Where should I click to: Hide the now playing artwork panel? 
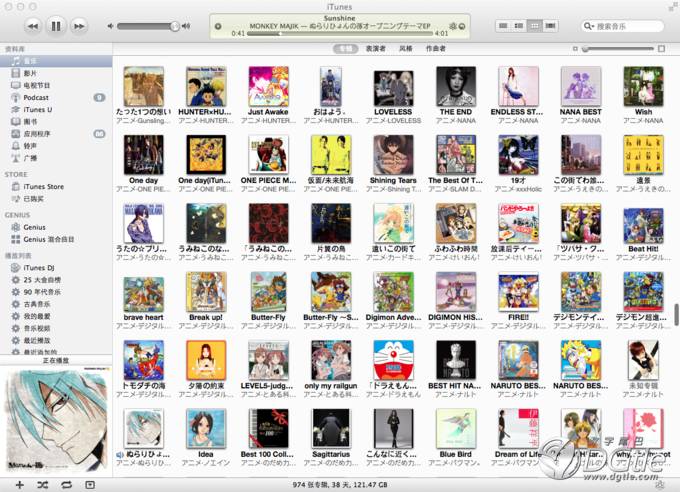click(90, 485)
